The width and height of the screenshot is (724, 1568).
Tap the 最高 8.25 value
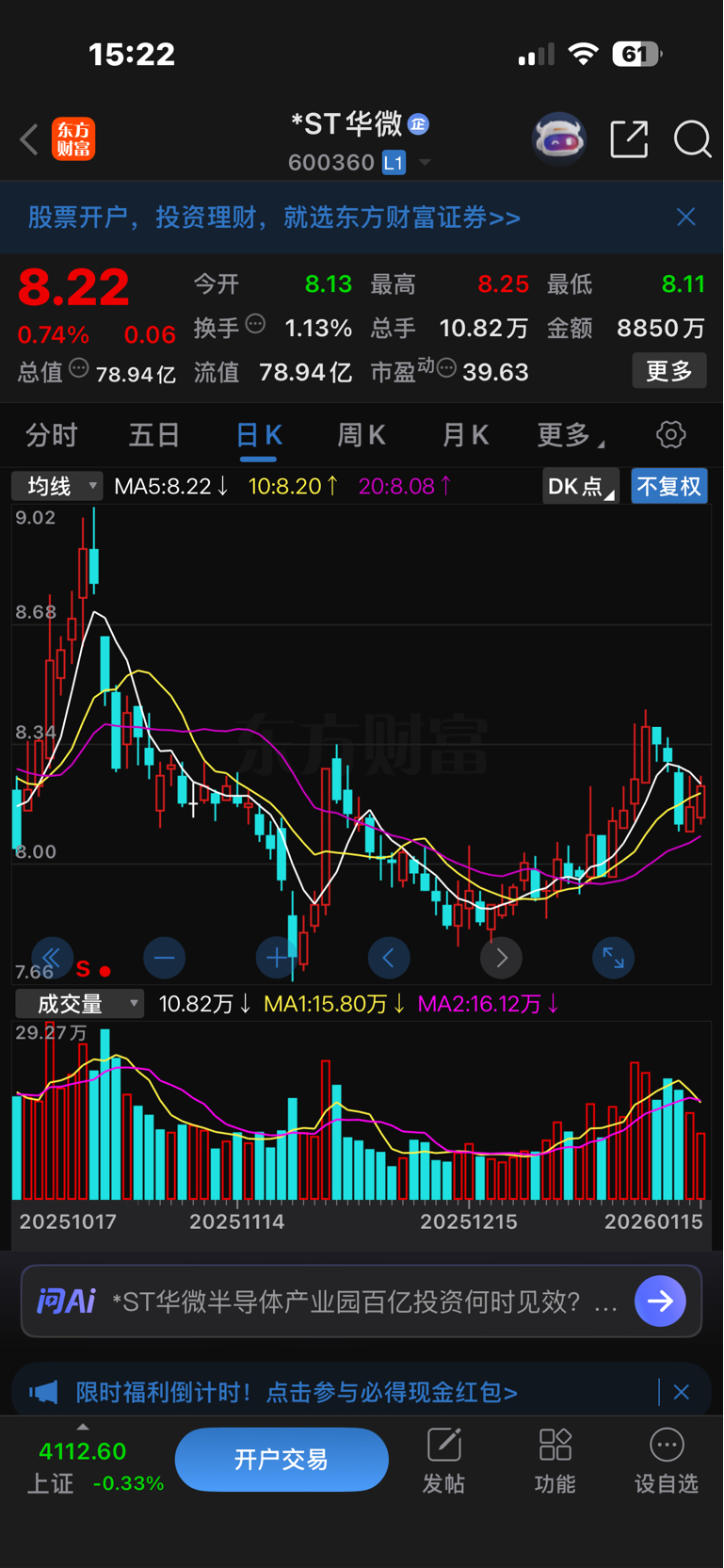[503, 284]
